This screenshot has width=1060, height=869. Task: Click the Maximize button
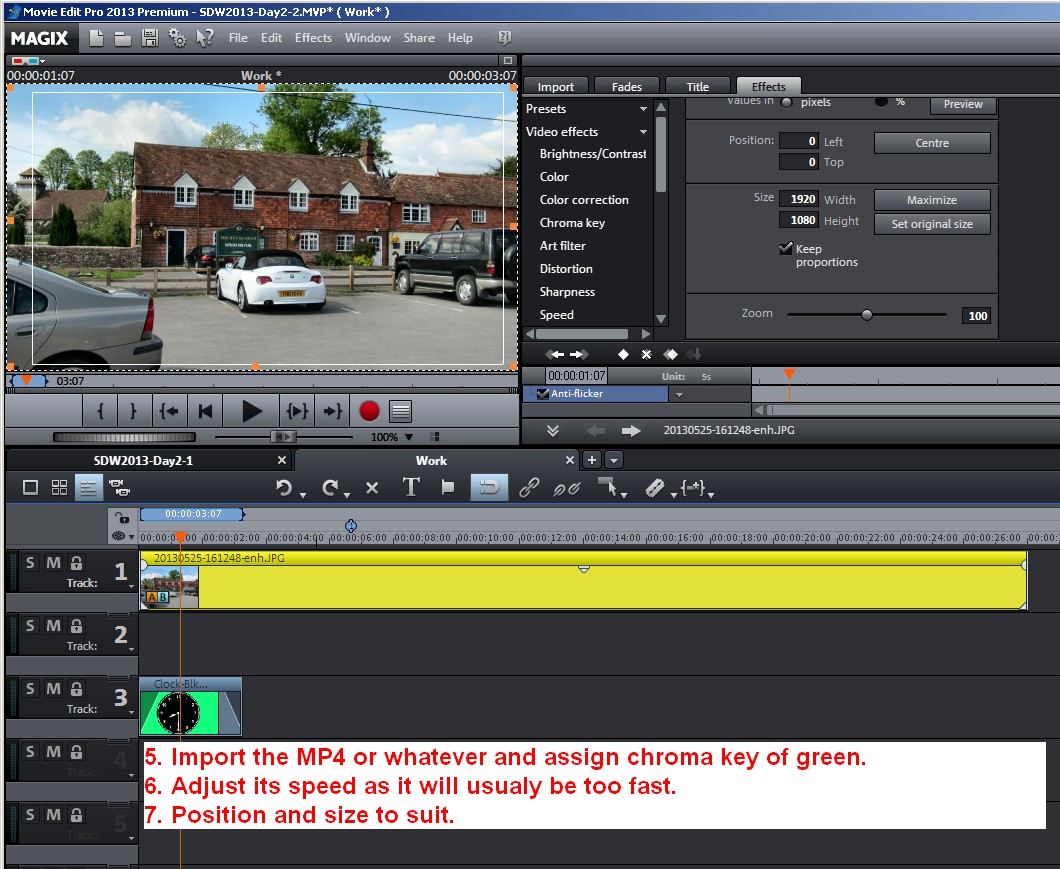[932, 199]
